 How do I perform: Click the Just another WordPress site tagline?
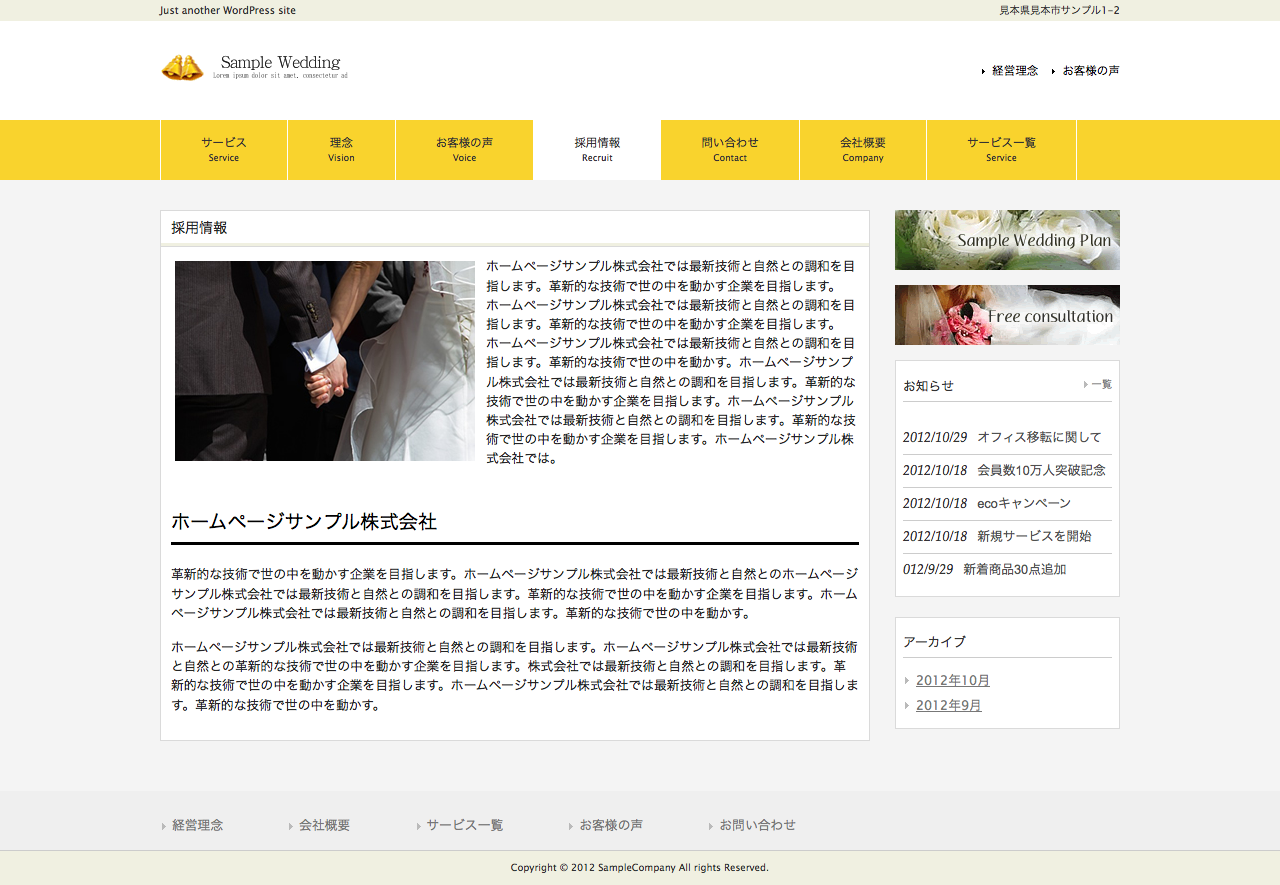228,10
